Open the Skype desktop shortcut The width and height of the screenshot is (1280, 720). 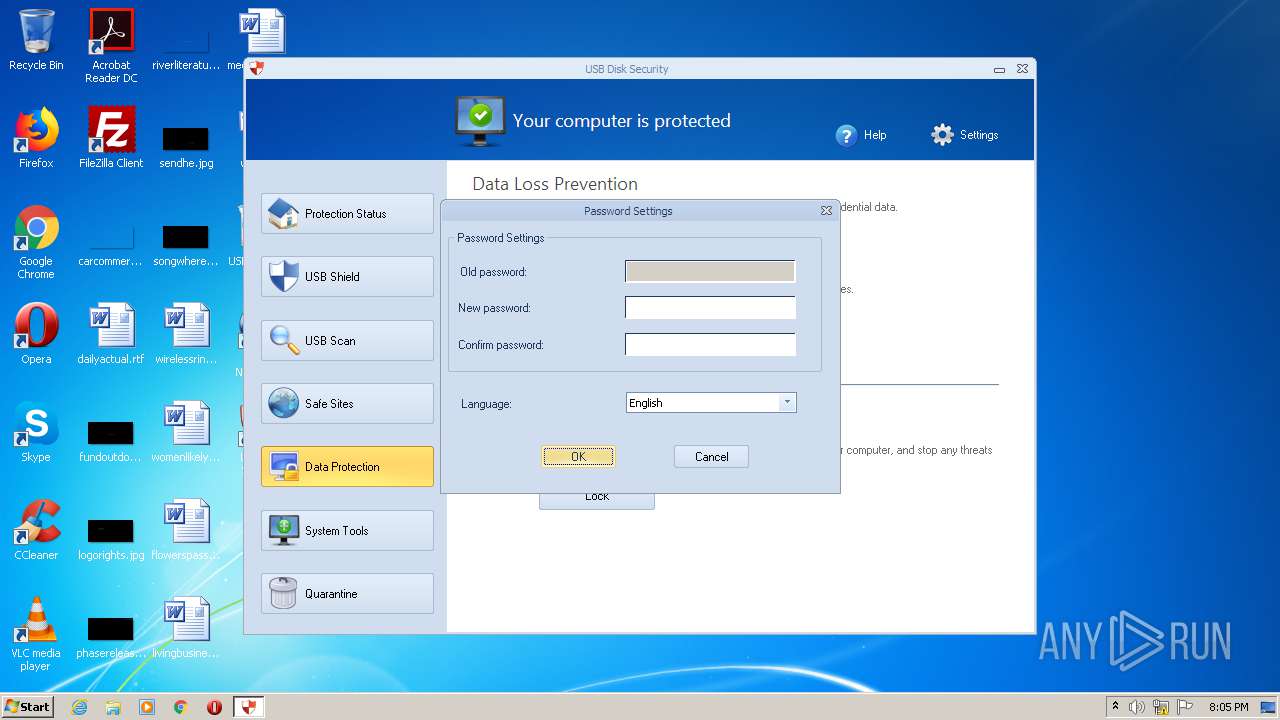tap(36, 432)
